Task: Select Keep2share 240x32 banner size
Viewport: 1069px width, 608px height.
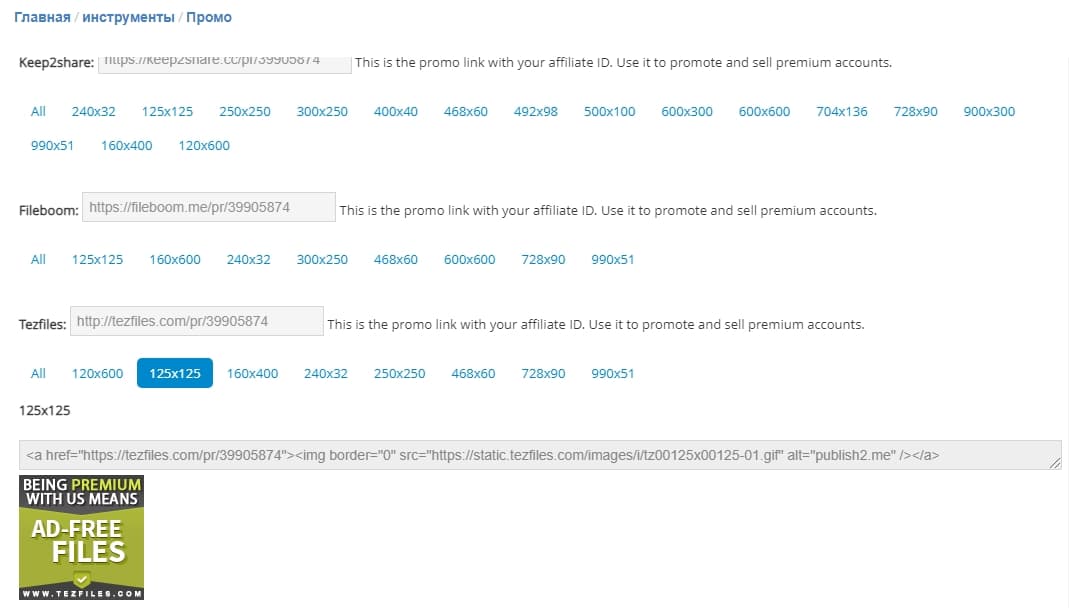Action: 93,111
